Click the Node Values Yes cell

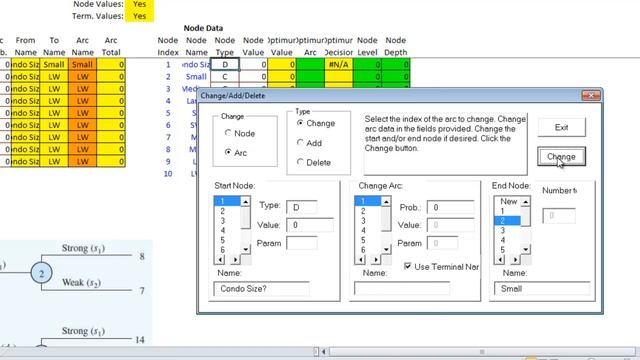click(x=139, y=4)
